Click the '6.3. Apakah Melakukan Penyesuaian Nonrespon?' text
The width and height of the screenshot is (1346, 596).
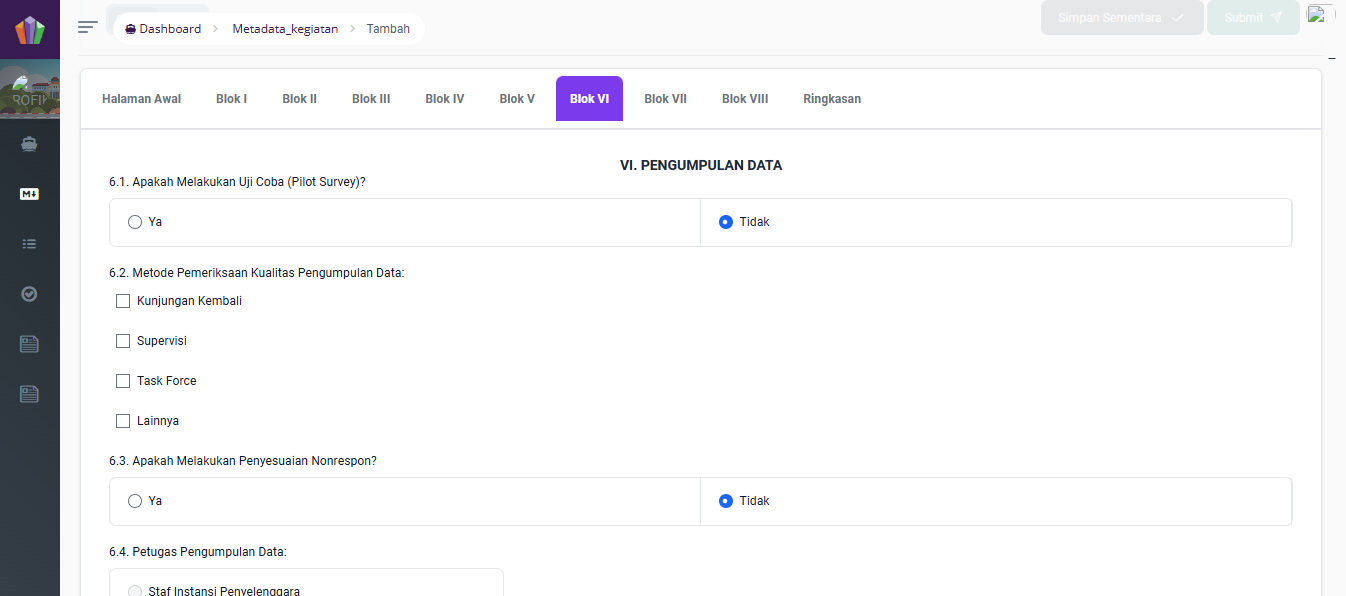[x=243, y=461]
